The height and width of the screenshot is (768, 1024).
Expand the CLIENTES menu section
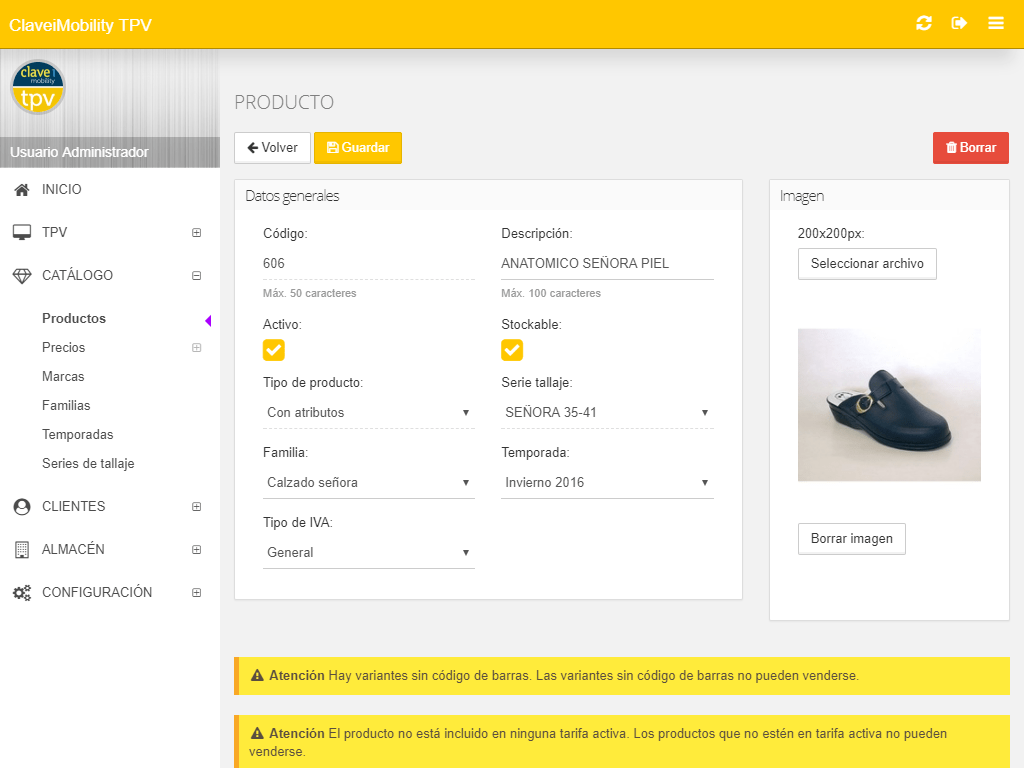click(x=197, y=507)
